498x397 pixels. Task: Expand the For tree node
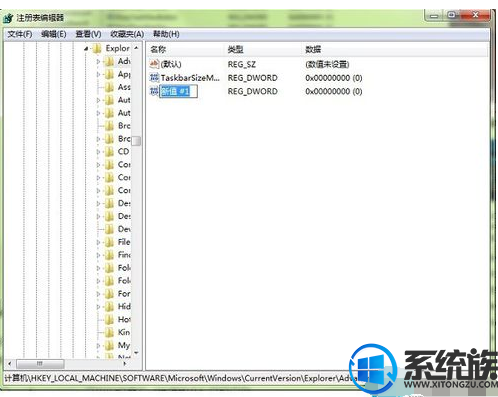pyautogui.click(x=98, y=294)
